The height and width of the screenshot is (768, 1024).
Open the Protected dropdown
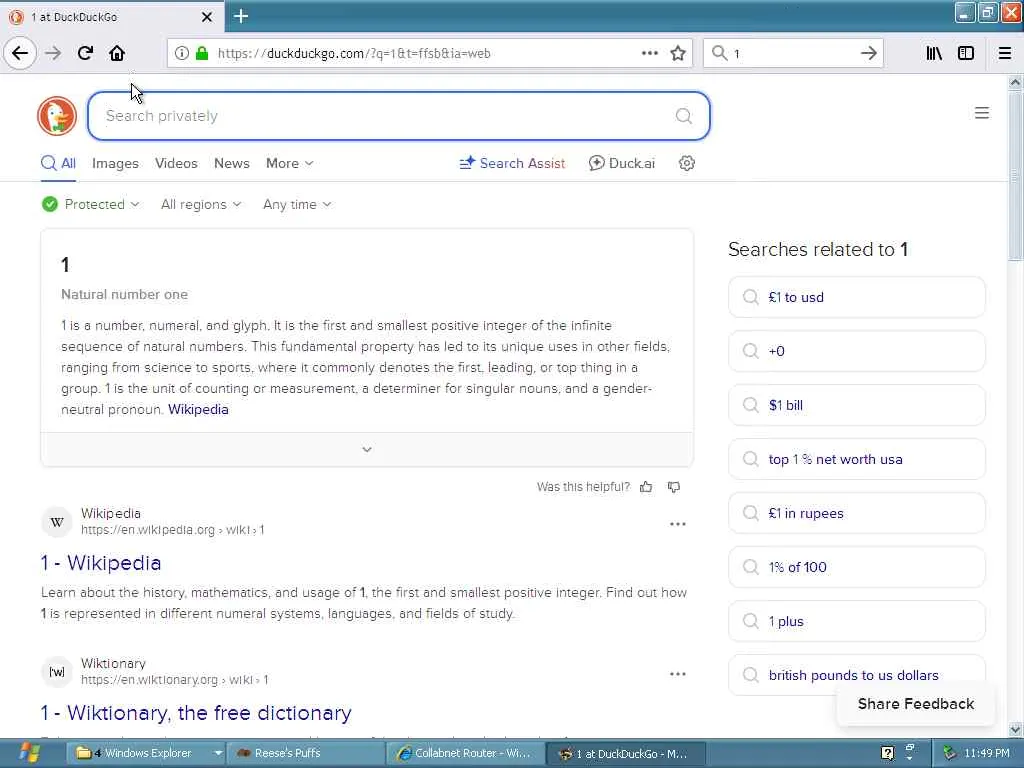[x=91, y=204]
